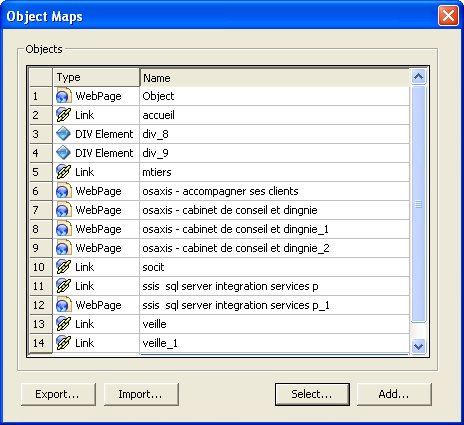Sort by the Type column header
The width and height of the screenshot is (464, 425).
tap(96, 77)
